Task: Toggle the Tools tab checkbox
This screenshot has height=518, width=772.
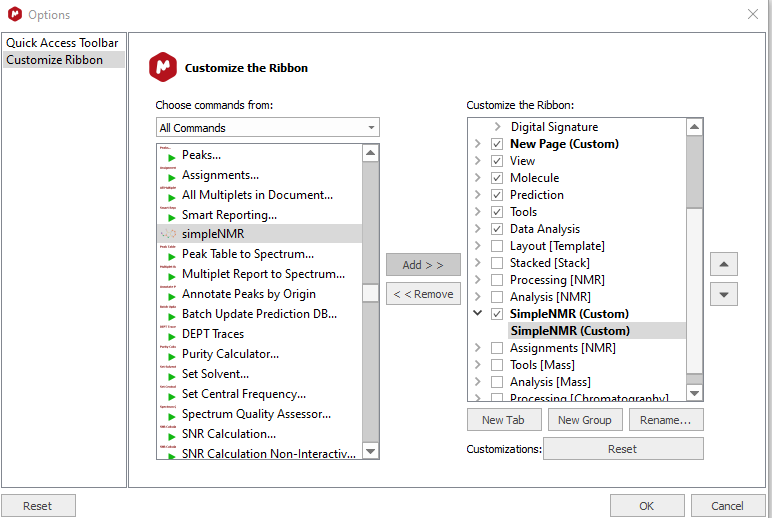Action: coord(497,212)
